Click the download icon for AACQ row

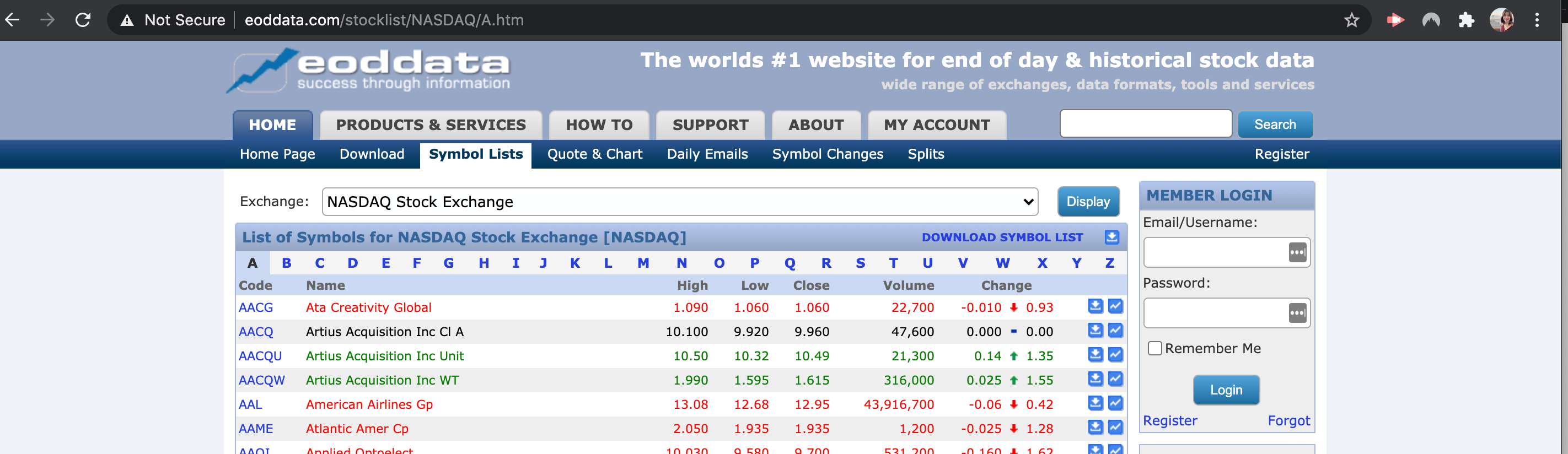(x=1095, y=331)
